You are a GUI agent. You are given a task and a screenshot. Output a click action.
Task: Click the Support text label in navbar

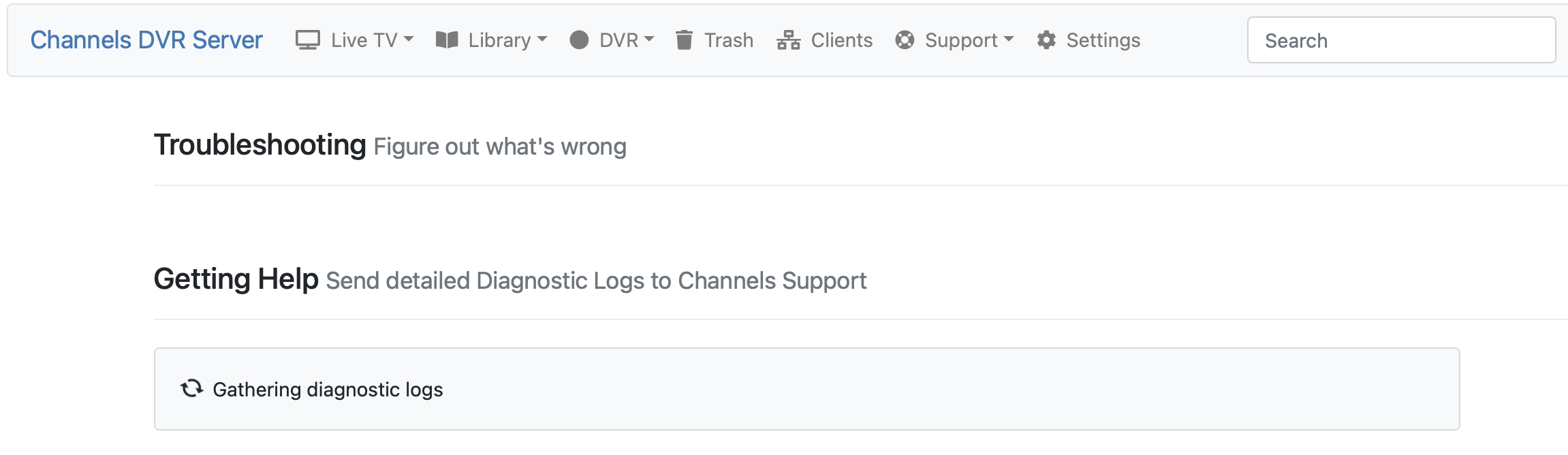point(961,40)
